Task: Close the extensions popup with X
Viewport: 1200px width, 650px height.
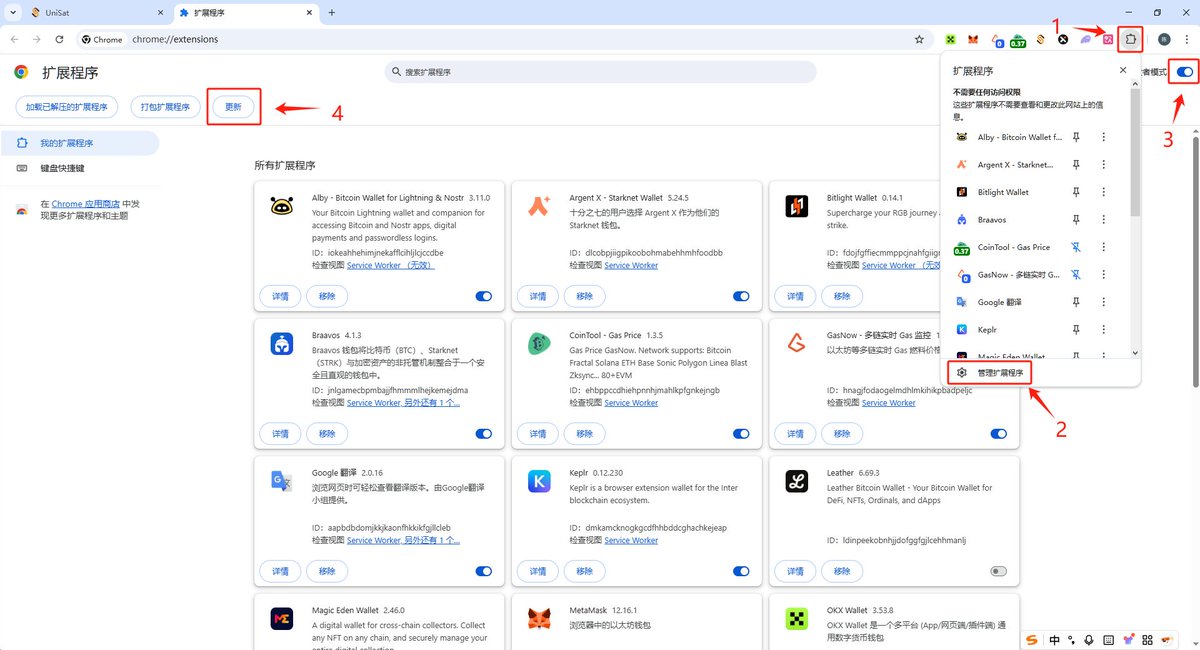Action: [1123, 71]
